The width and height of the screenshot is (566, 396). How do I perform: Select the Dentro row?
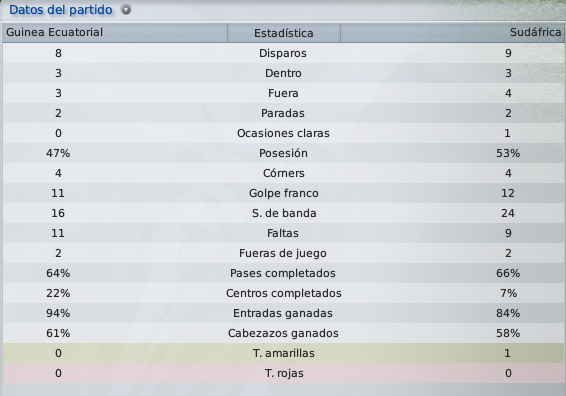point(283,73)
